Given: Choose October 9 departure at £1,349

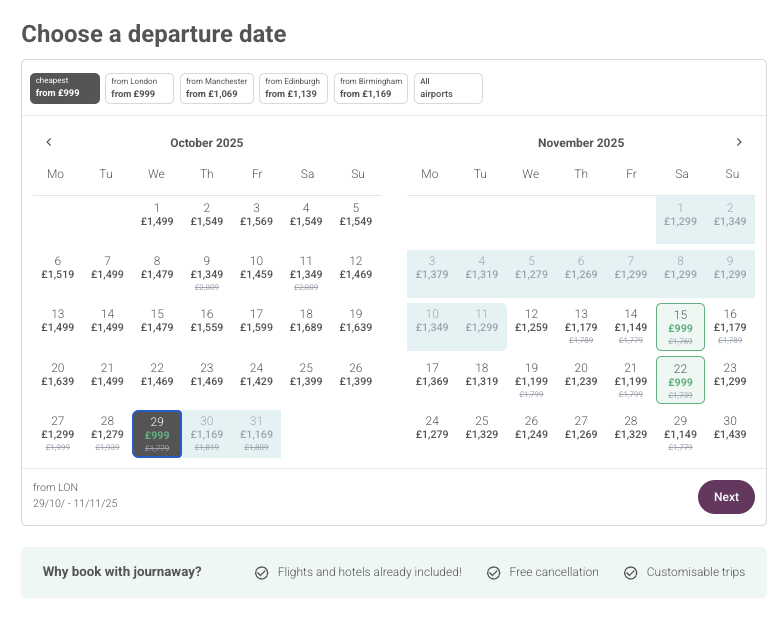Looking at the screenshot, I should tap(207, 272).
